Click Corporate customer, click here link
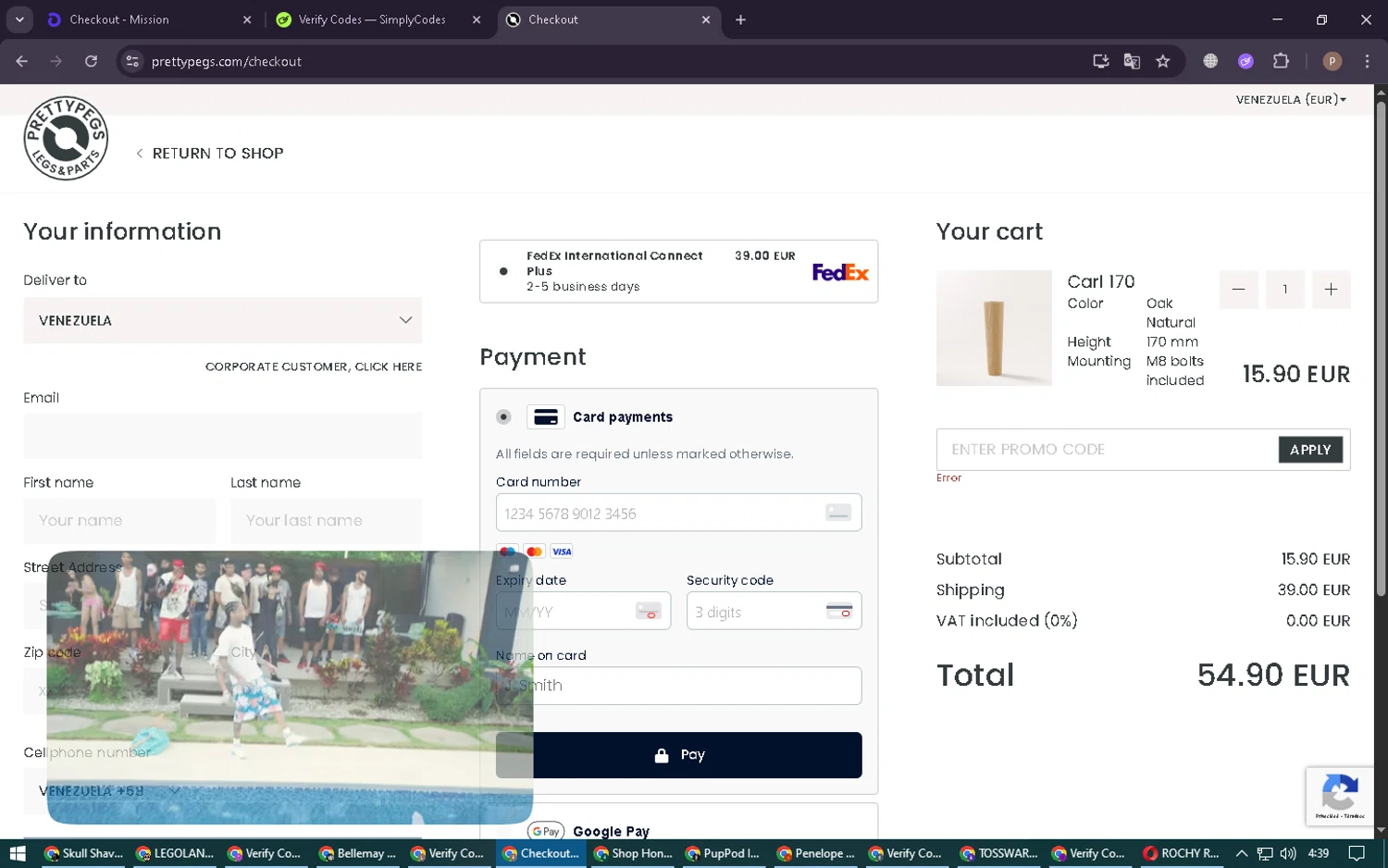The height and width of the screenshot is (868, 1388). 314,366
